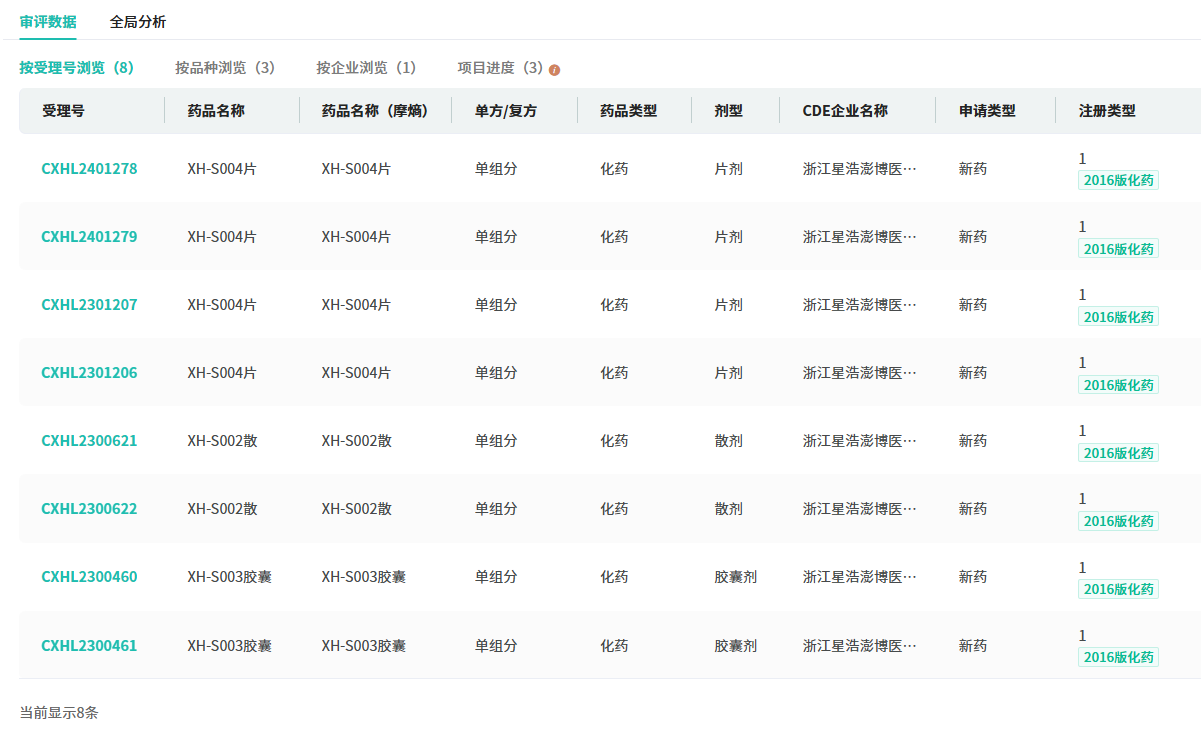Screen dimensions: 1201x733
Task: Click truncated company name in CXHL2300461 row
Action: [859, 646]
